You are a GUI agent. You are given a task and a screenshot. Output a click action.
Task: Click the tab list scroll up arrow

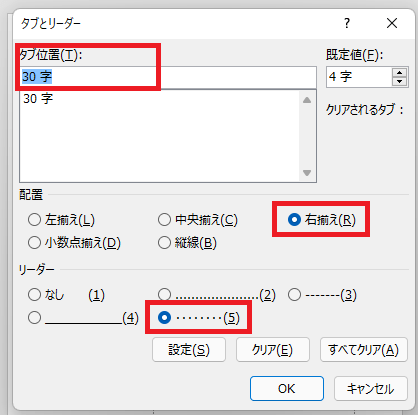tap(307, 100)
